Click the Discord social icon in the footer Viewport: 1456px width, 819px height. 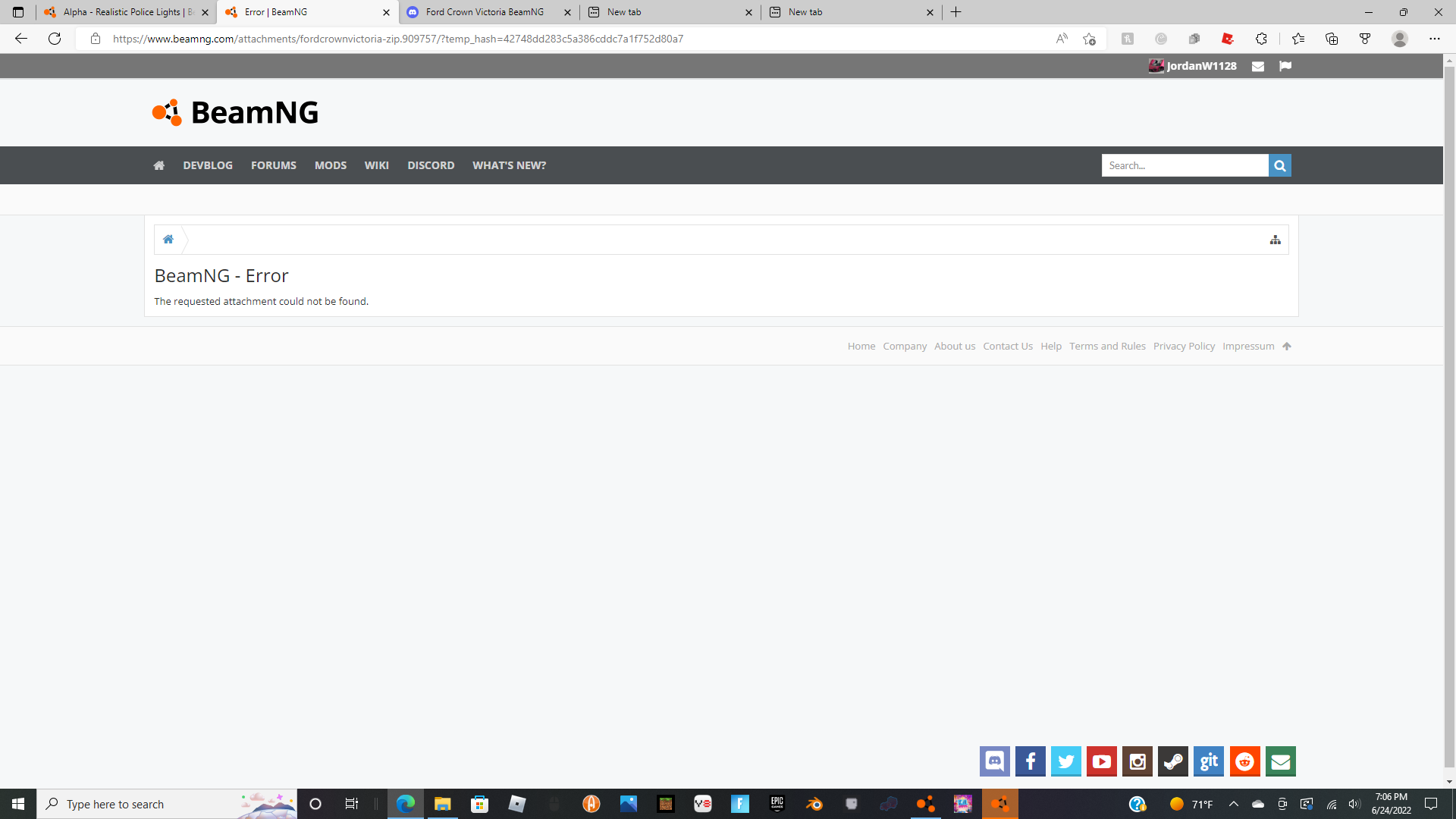(x=994, y=761)
